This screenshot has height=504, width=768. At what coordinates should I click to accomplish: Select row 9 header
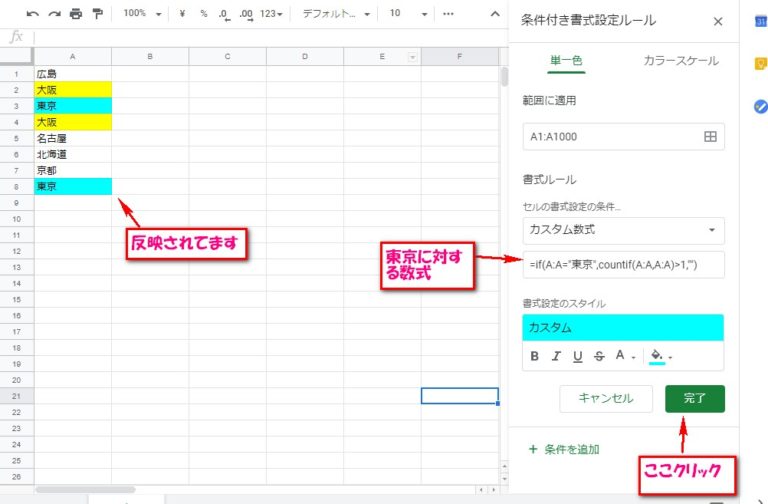pyautogui.click(x=17, y=203)
